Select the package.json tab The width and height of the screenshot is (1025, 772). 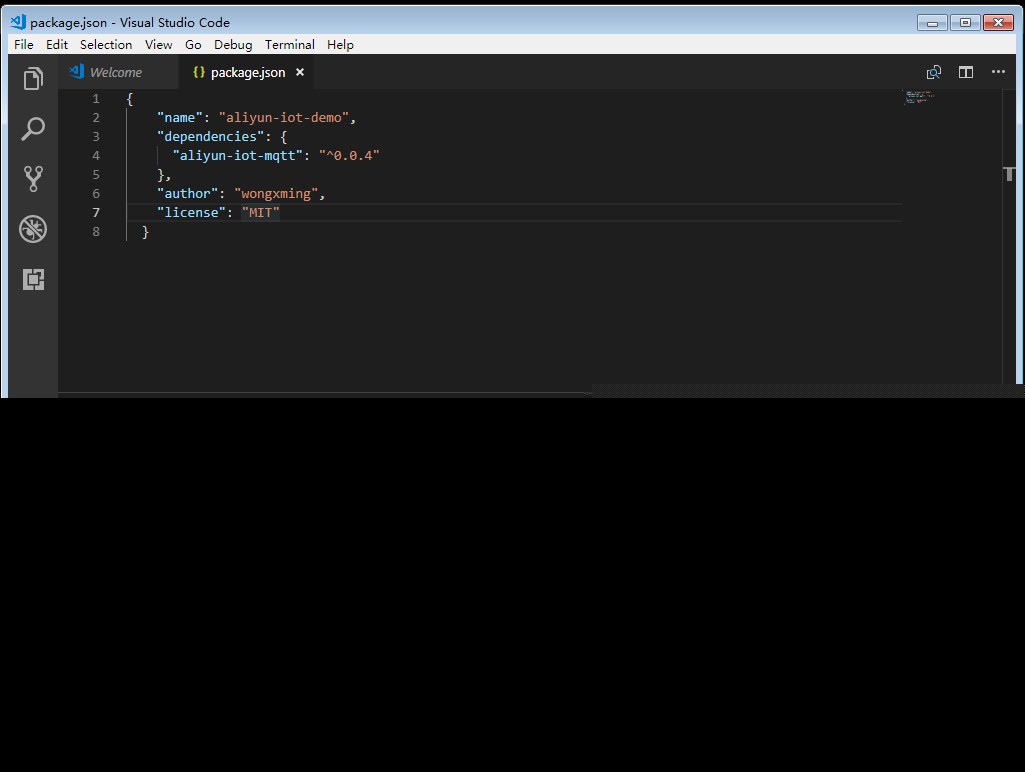tap(246, 72)
